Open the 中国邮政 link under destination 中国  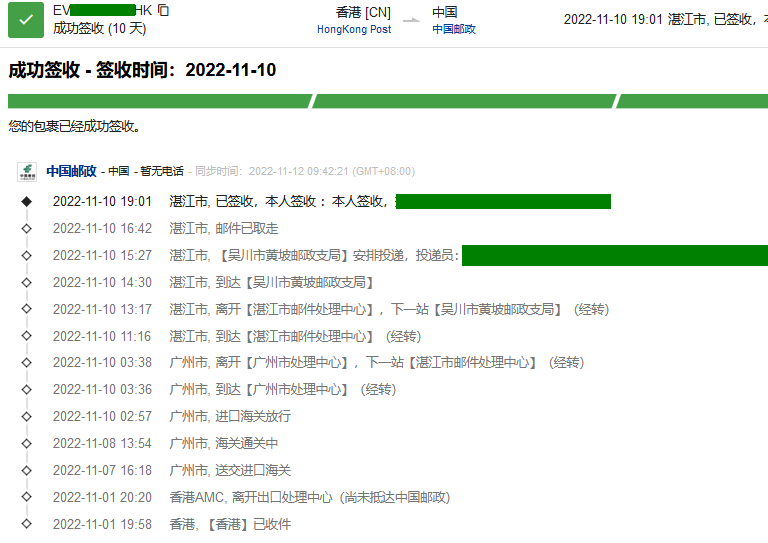coord(454,29)
